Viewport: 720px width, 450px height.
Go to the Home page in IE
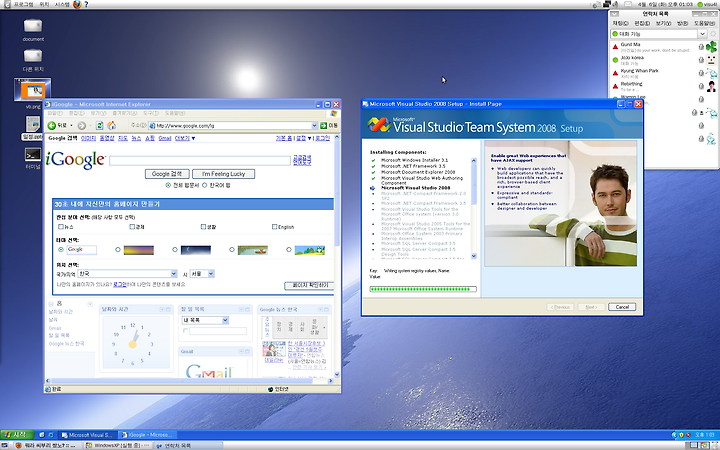(111, 125)
